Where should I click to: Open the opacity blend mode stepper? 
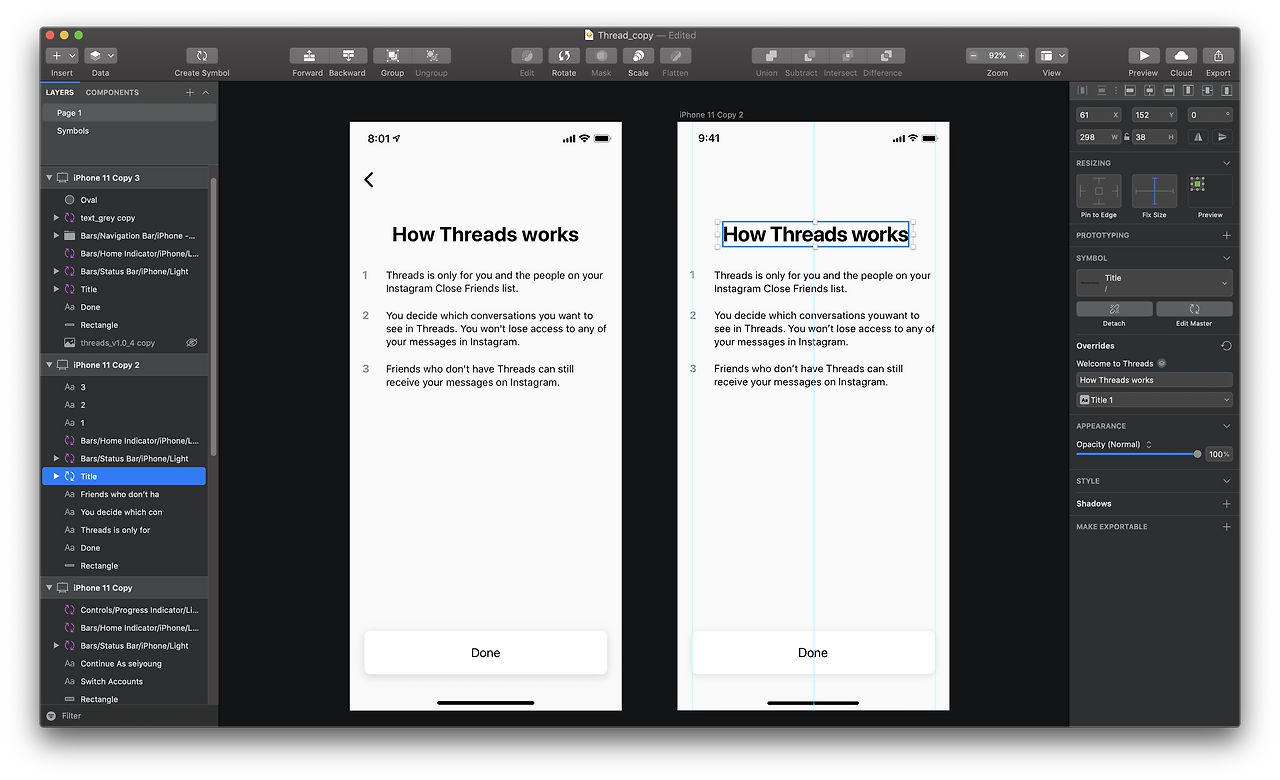click(x=1149, y=445)
